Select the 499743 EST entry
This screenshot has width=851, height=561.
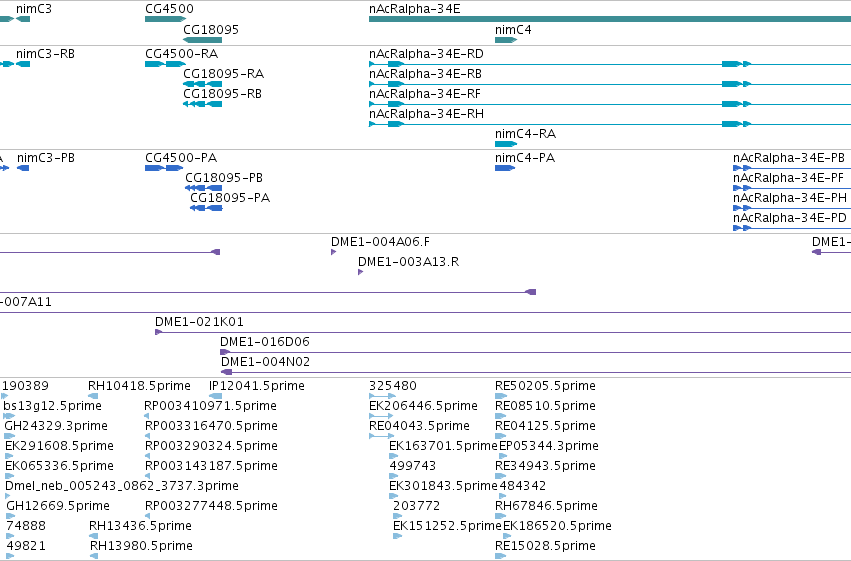click(x=413, y=466)
